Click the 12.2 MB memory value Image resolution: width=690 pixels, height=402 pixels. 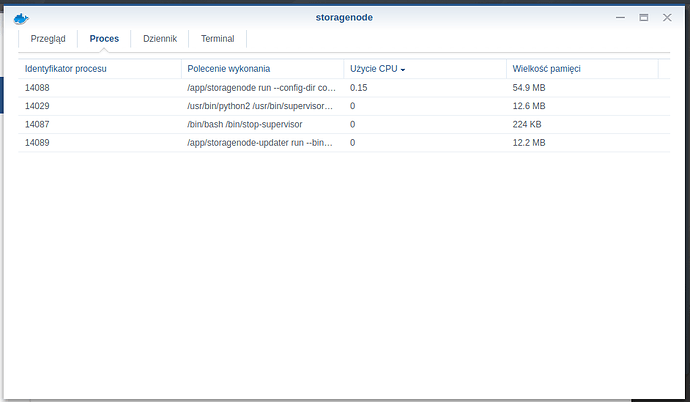click(x=529, y=143)
